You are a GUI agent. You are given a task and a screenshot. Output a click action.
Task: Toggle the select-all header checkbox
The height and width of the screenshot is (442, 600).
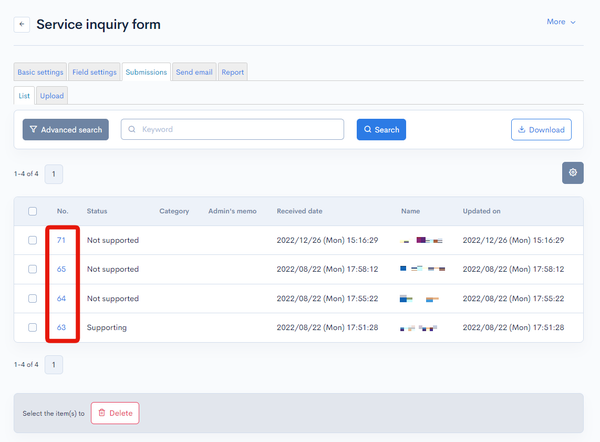(33, 211)
